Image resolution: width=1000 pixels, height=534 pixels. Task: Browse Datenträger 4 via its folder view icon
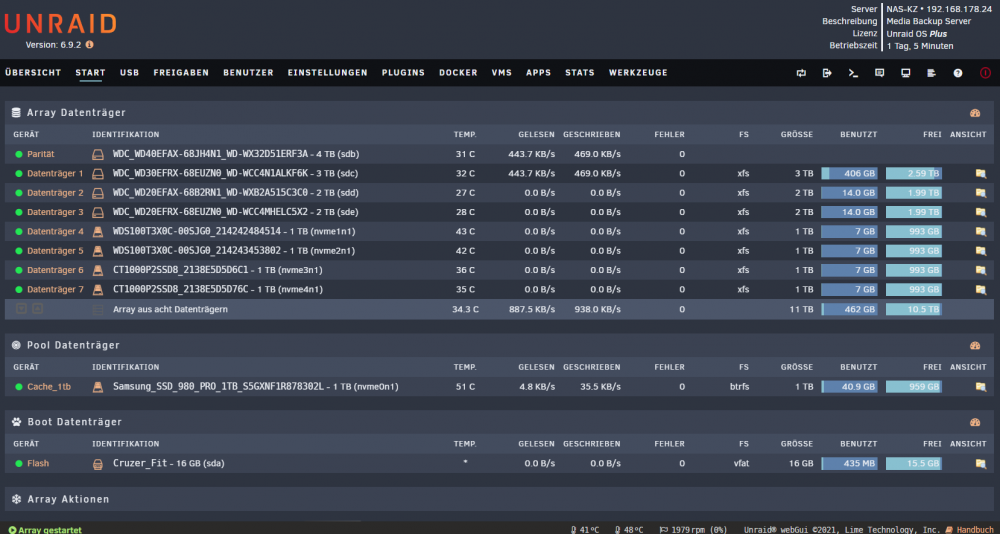click(x=981, y=232)
